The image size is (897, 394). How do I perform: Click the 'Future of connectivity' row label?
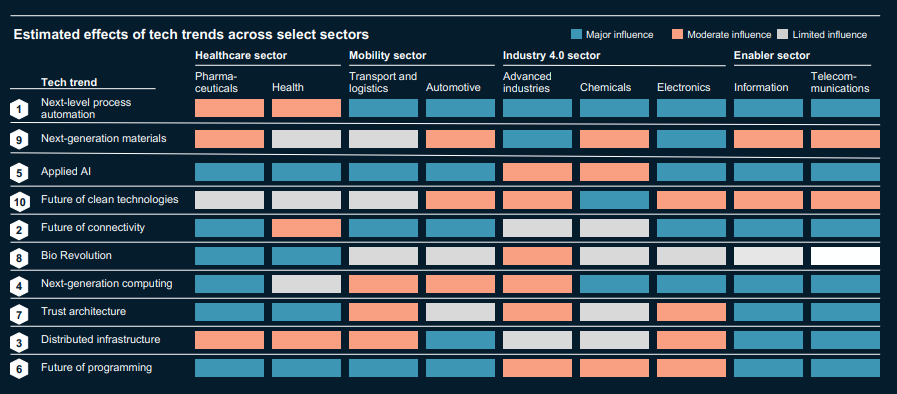pos(93,228)
